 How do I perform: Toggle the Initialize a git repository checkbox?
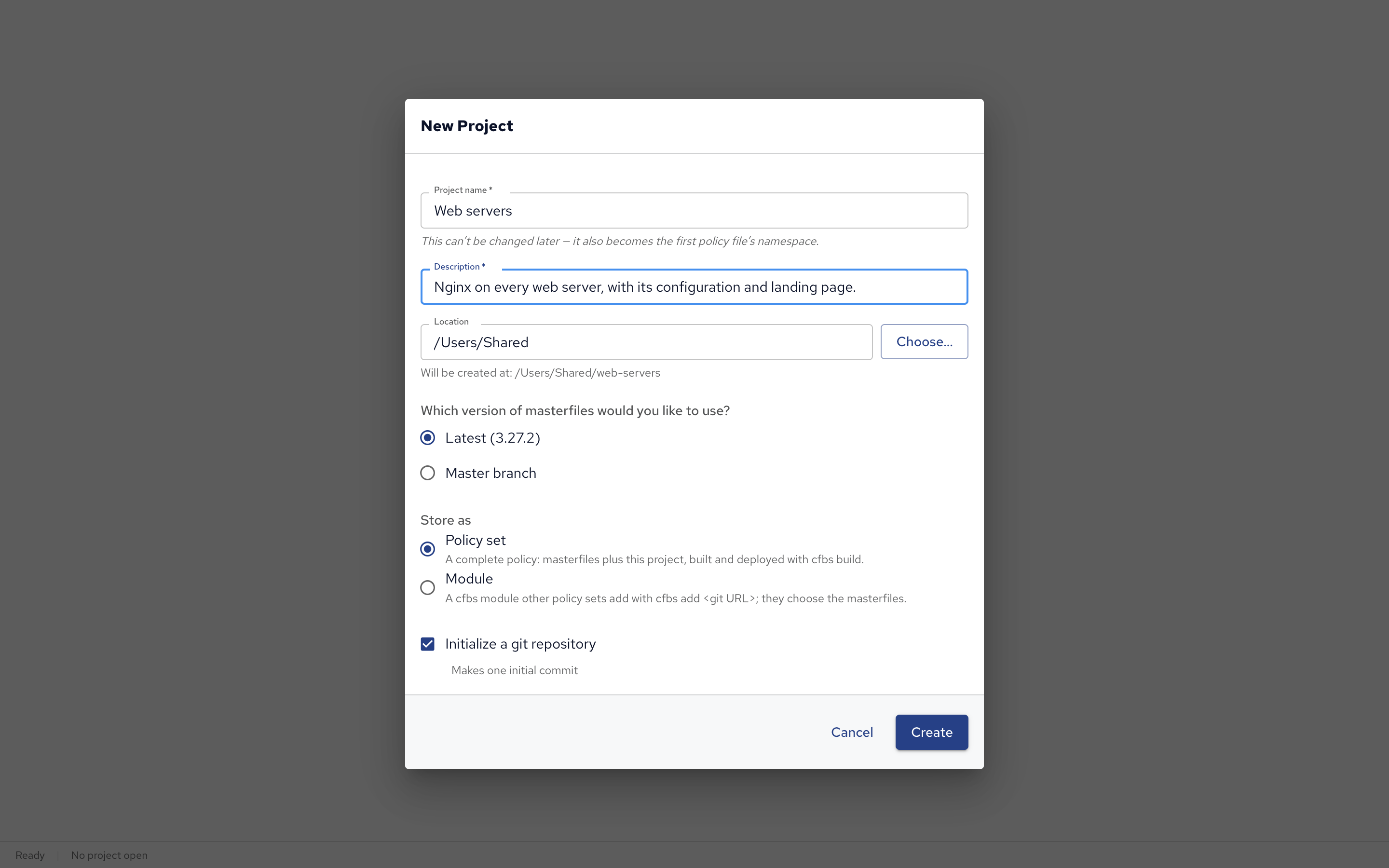click(428, 644)
